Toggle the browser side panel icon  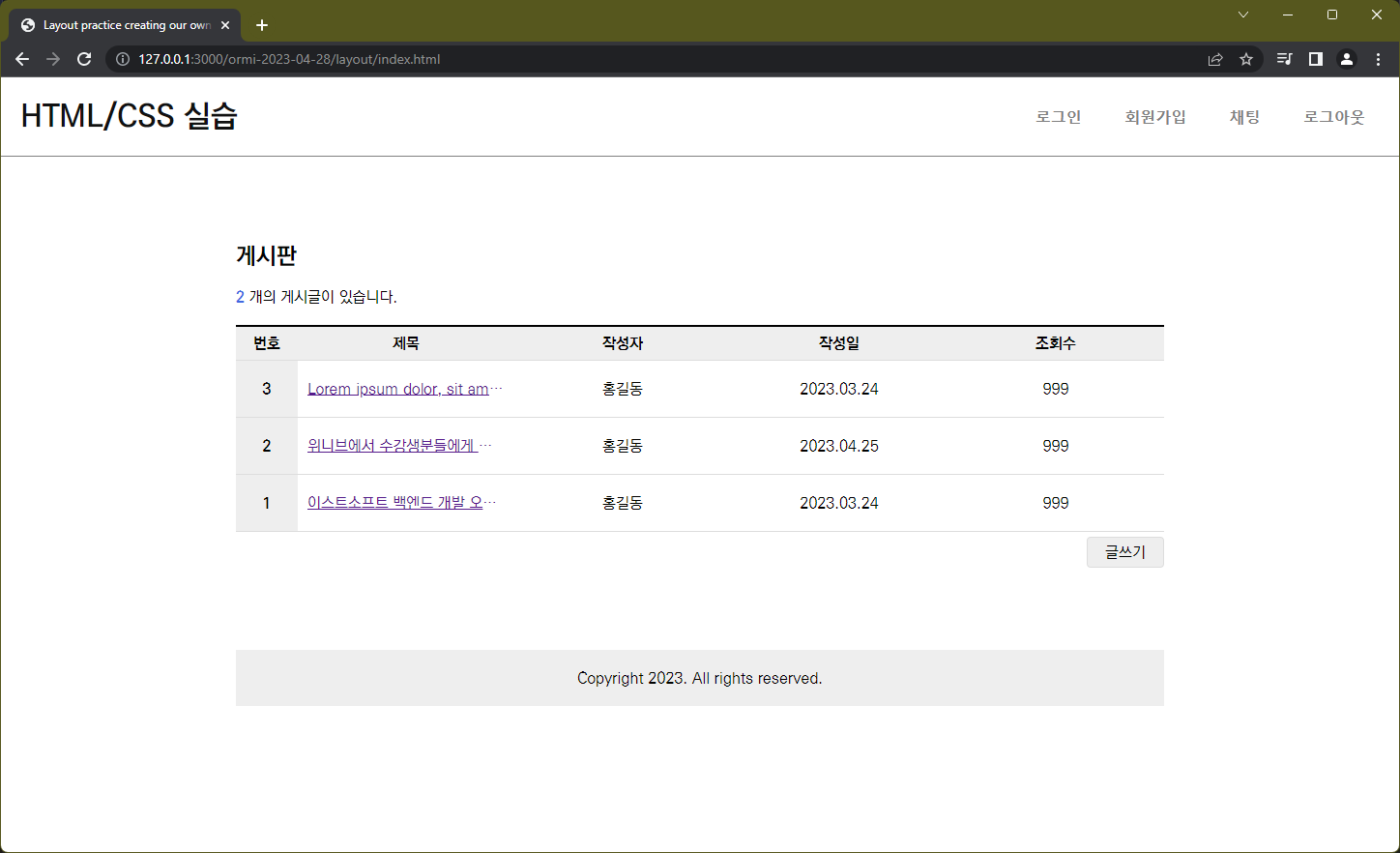(1315, 59)
